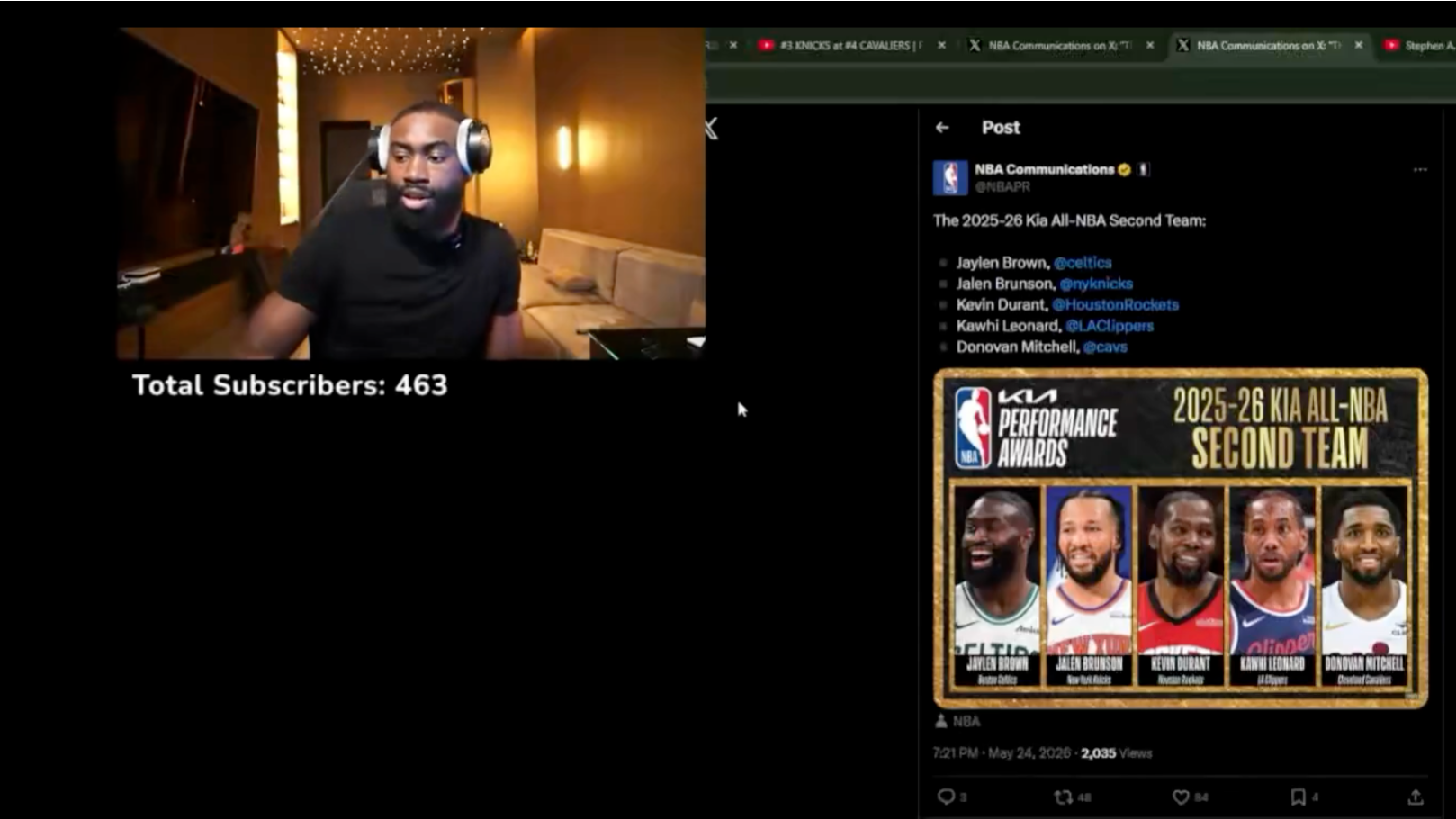
Task: Go back using the Post arrow
Action: 942,128
